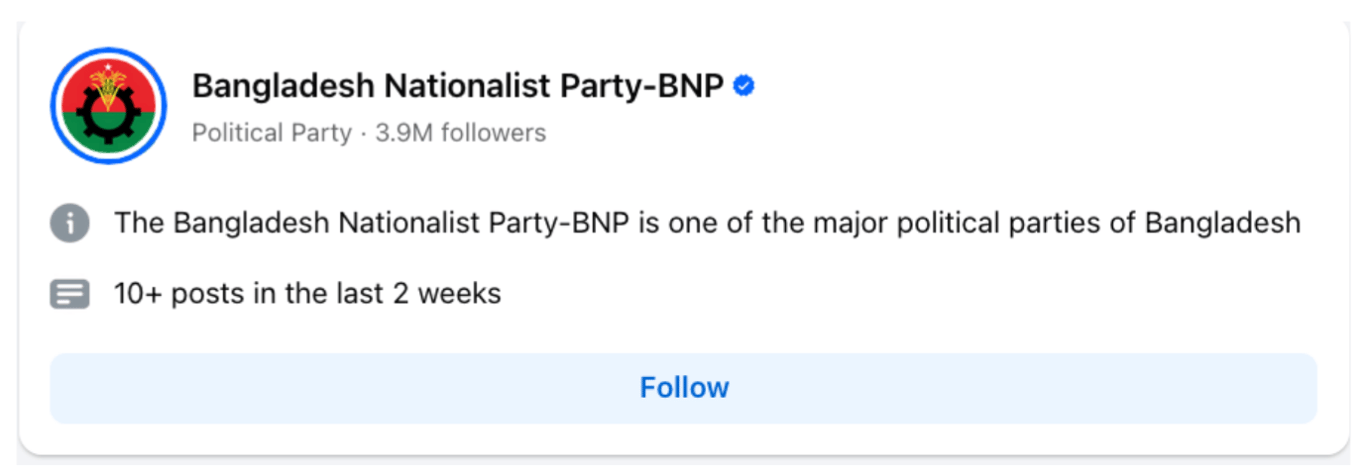Open the Bangladesh Nationalist Party-BNP page name
The height and width of the screenshot is (471, 1366).
click(457, 87)
